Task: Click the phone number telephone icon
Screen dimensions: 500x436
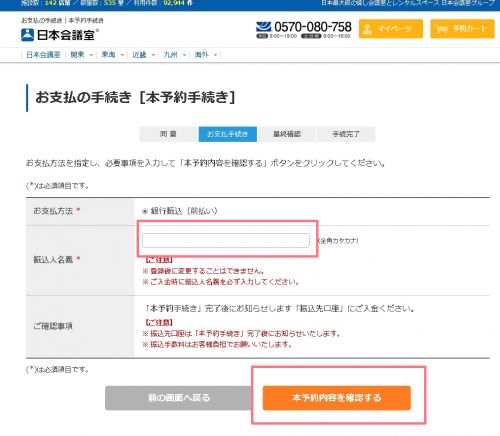Action: point(263,27)
